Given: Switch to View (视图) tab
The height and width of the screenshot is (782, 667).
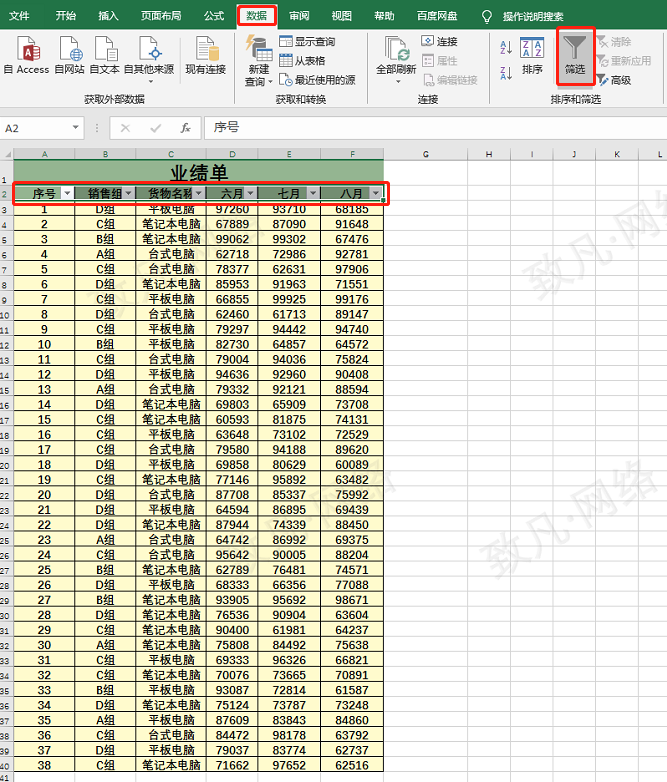Looking at the screenshot, I should pyautogui.click(x=342, y=16).
